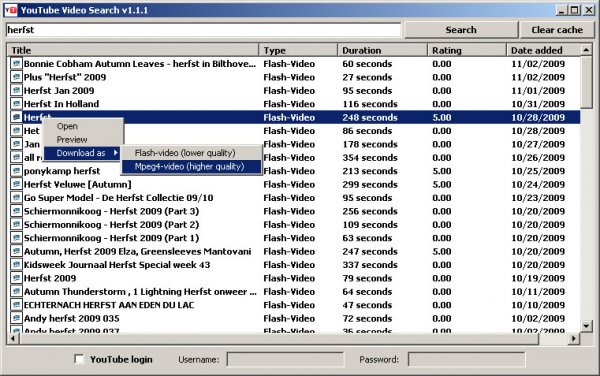Click video icon beside Herfst Jan 2009
Viewport: 600px width, 376px height.
pyautogui.click(x=16, y=90)
